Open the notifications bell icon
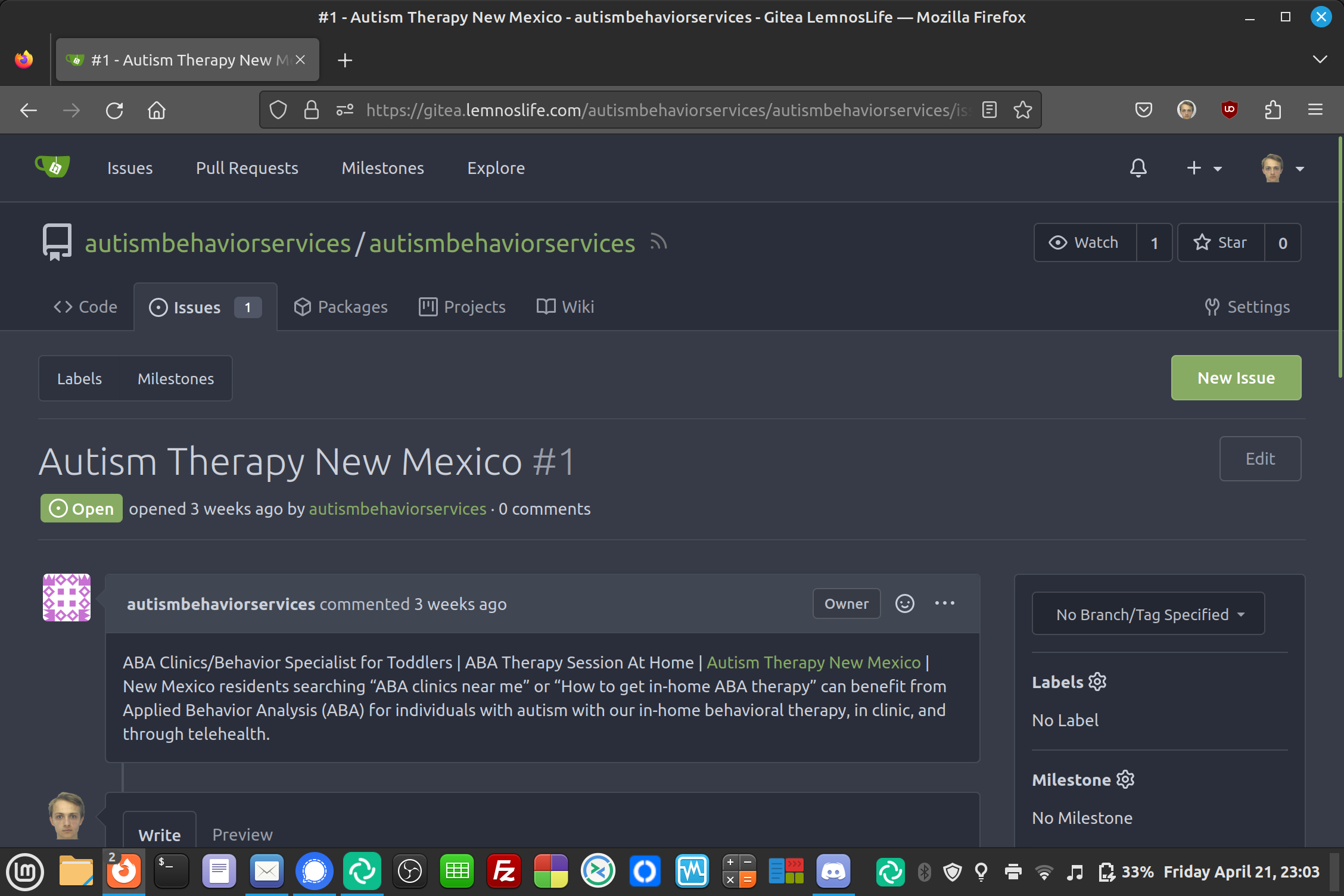Viewport: 1344px width, 896px height. coord(1138,168)
